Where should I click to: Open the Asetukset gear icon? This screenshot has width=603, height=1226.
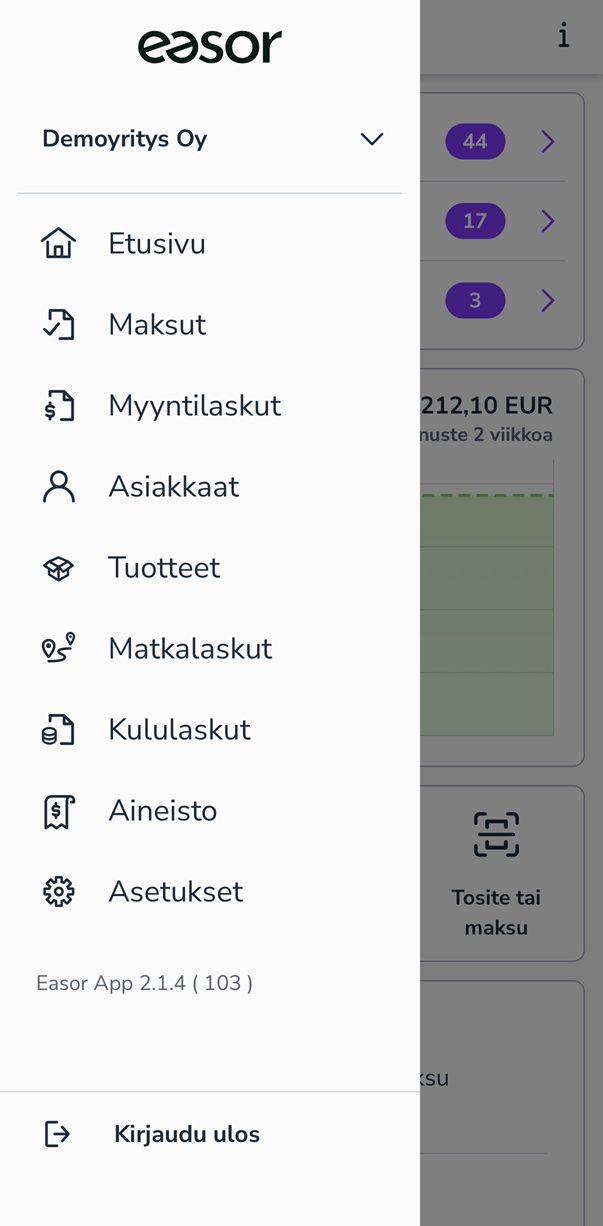click(59, 891)
